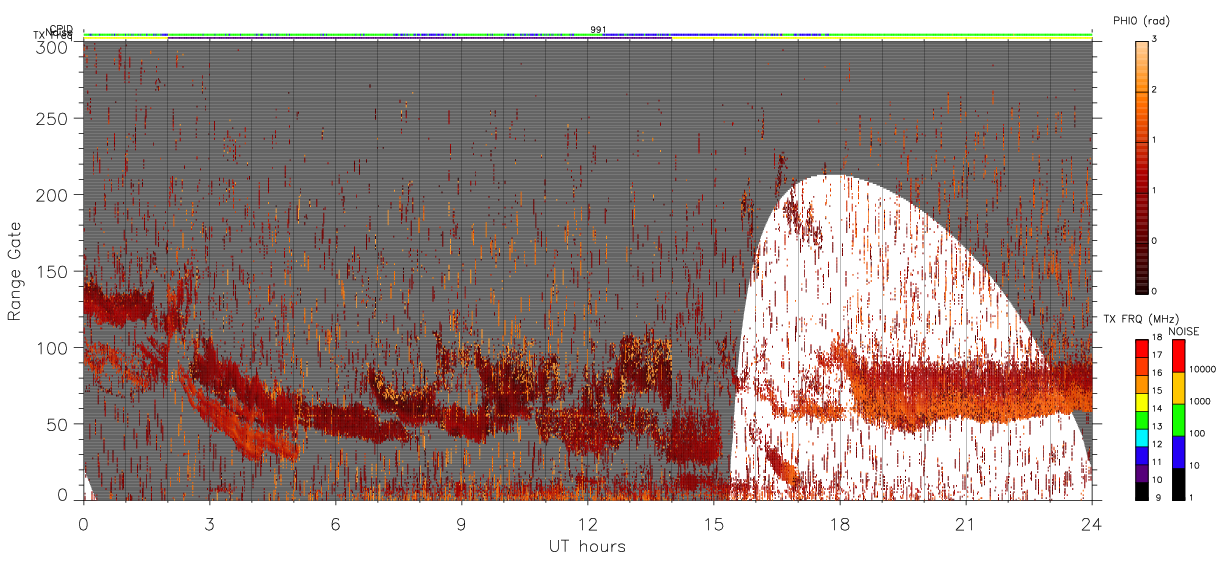
Task: Click Range Gate tick label "300"
Action: click(x=52, y=46)
